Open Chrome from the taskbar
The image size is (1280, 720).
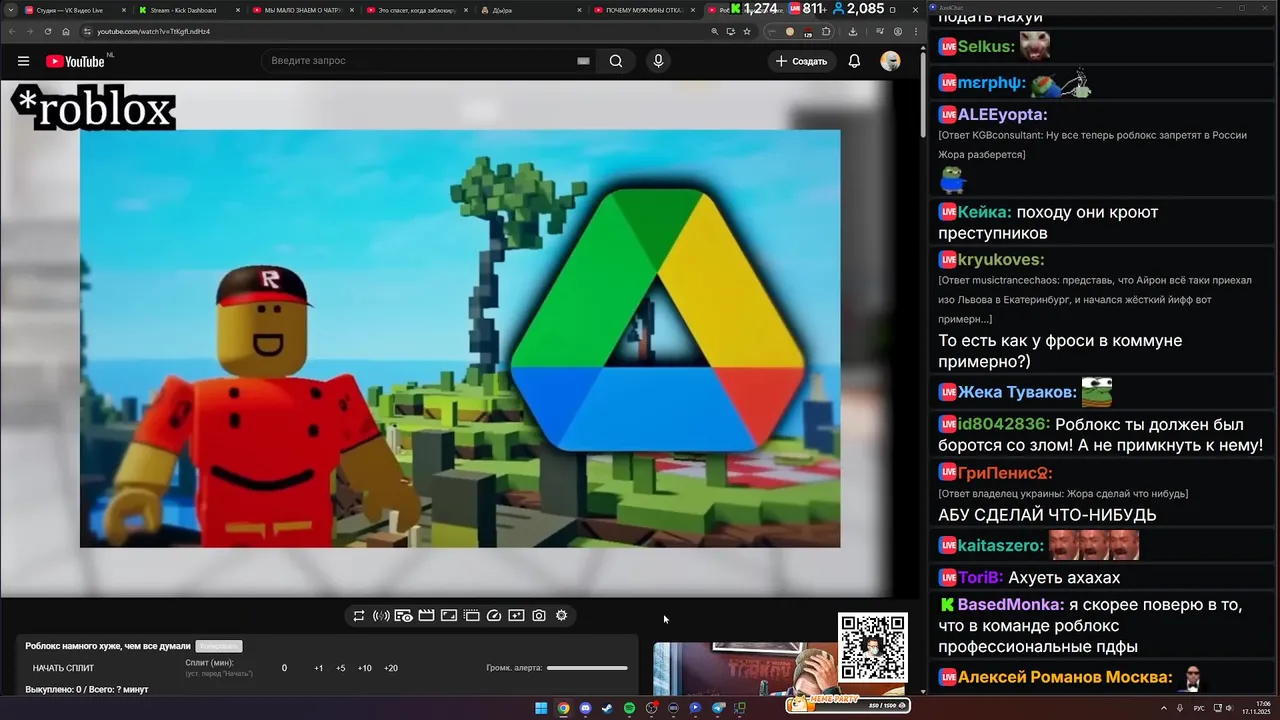563,708
